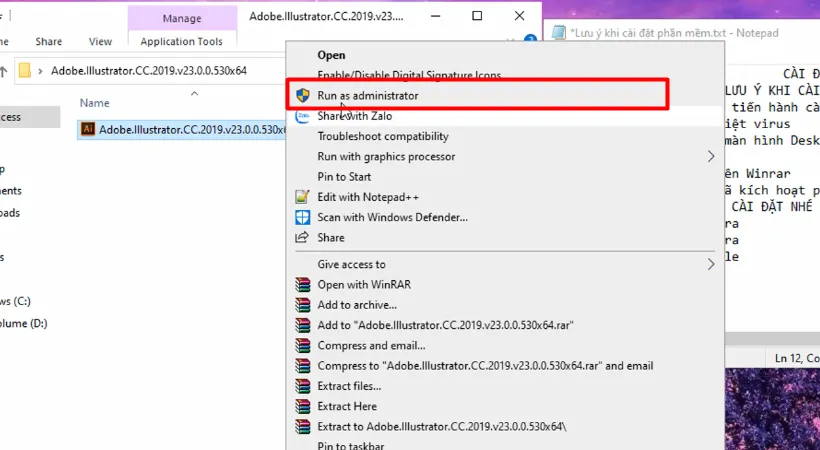Expand graphics processor submenu arrow
This screenshot has width=820, height=450.
711,156
